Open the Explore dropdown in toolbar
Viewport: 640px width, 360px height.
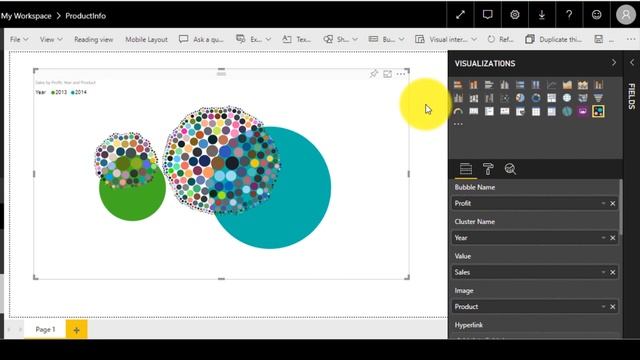pyautogui.click(x=253, y=39)
